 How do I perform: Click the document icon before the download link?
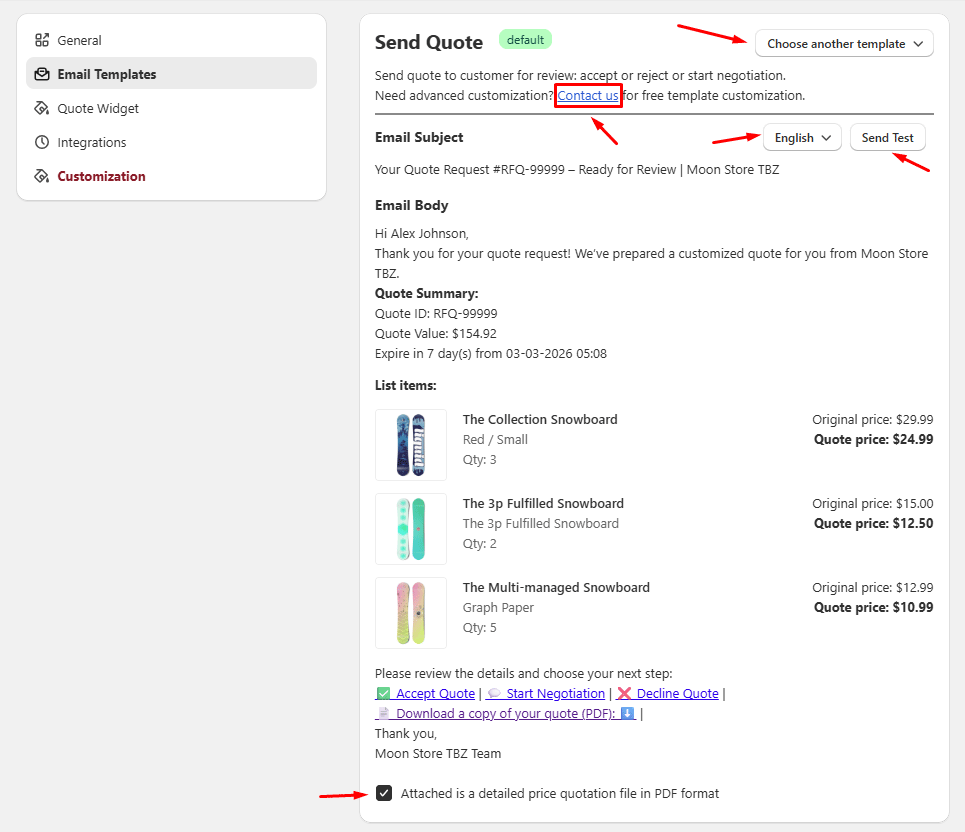point(384,713)
